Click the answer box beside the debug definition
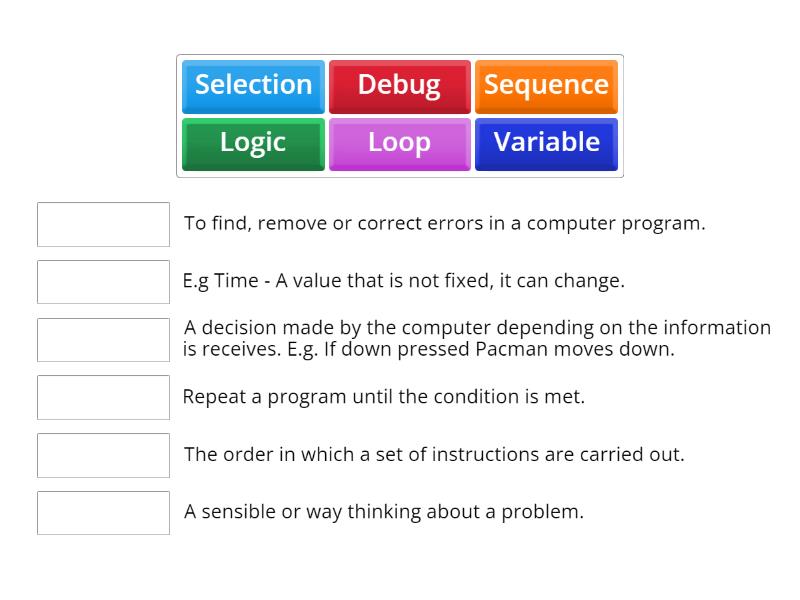 103,224
